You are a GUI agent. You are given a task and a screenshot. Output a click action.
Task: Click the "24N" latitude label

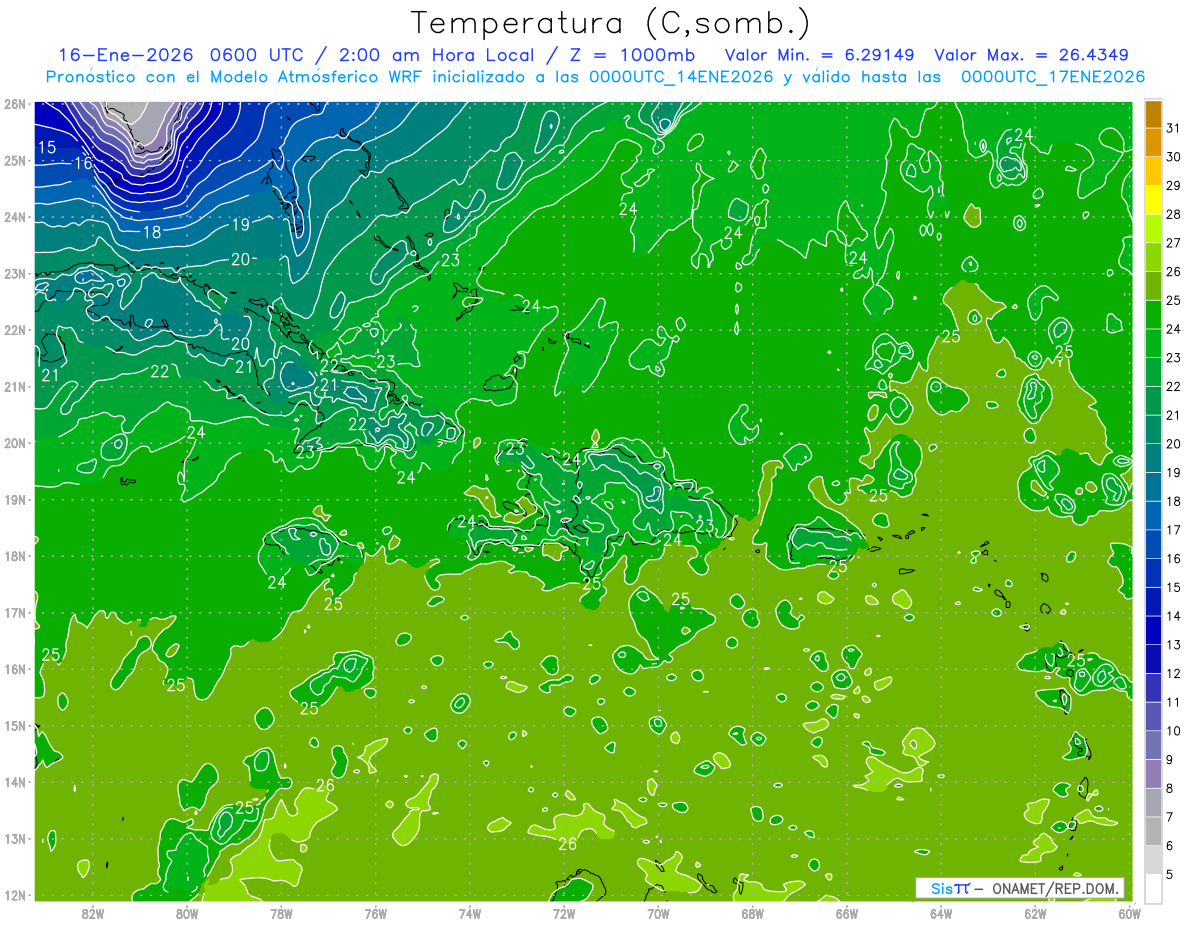click(x=14, y=217)
